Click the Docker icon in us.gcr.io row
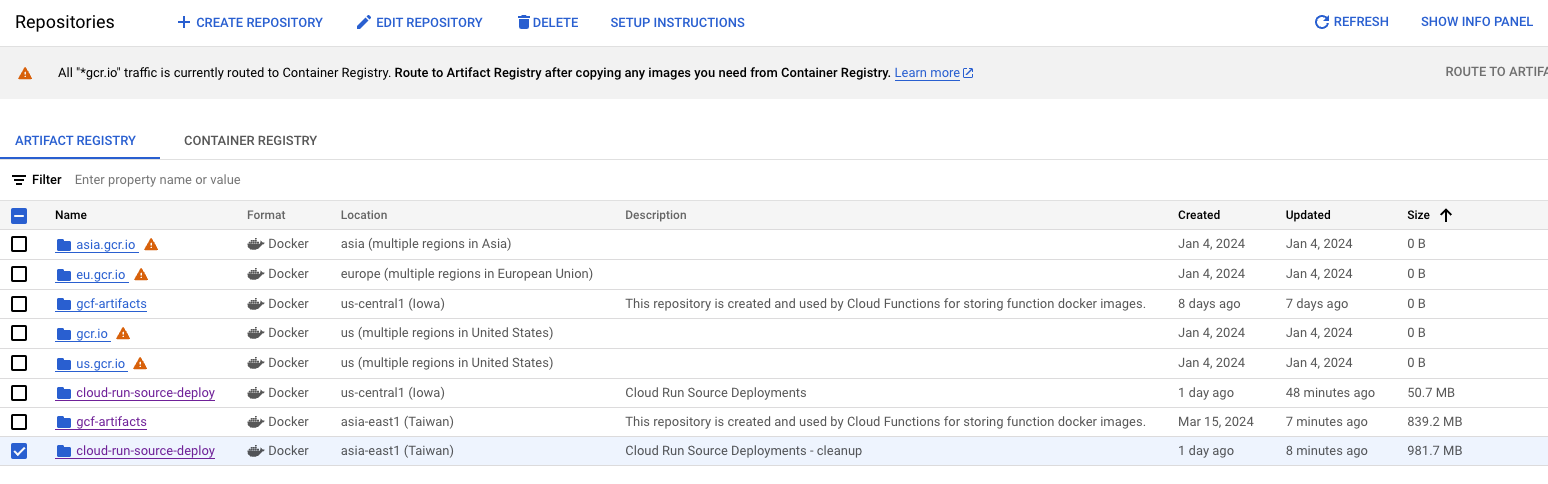 pyautogui.click(x=255, y=363)
